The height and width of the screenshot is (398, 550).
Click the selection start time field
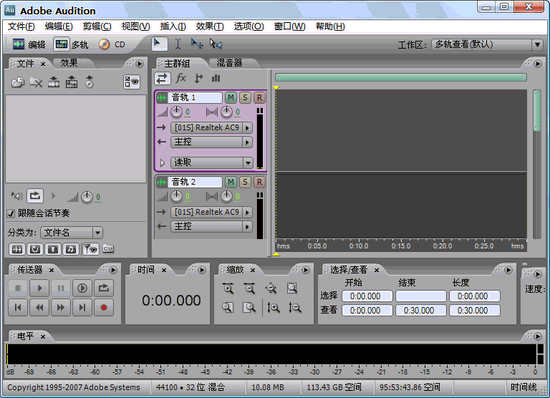pyautogui.click(x=367, y=296)
